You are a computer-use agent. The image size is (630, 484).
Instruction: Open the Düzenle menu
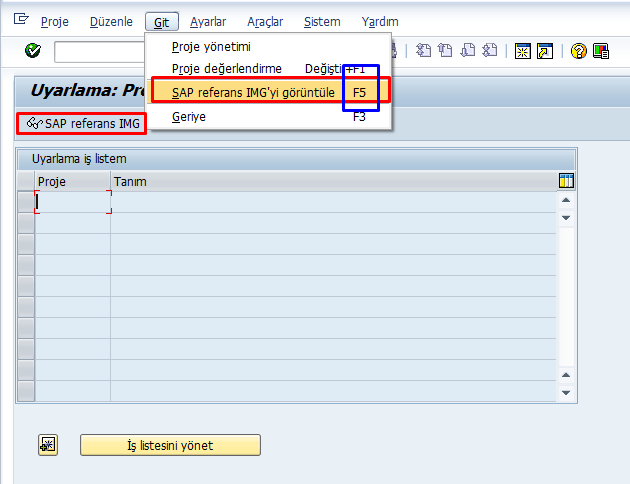coord(111,22)
